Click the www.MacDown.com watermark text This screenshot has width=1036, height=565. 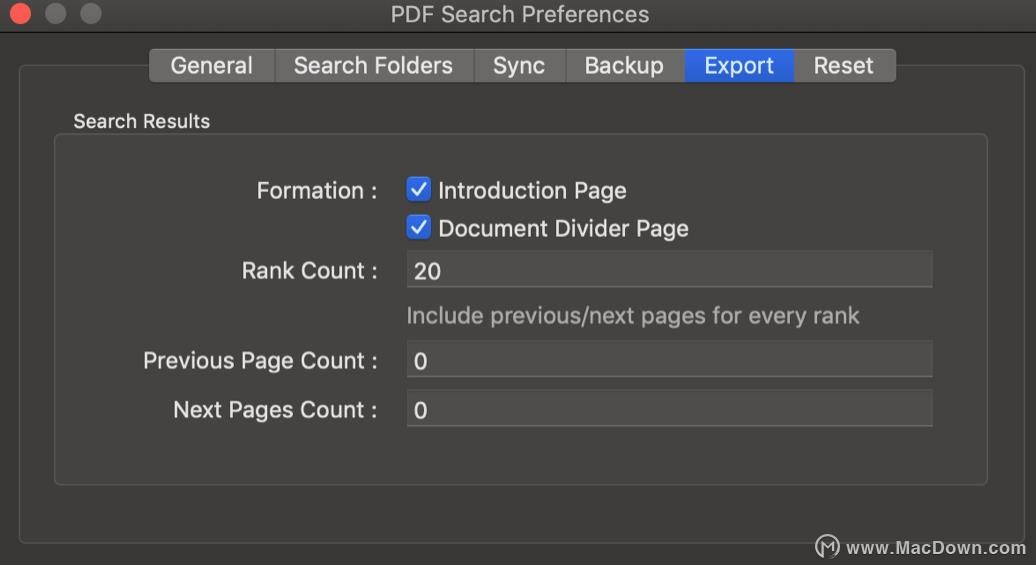pyautogui.click(x=936, y=548)
